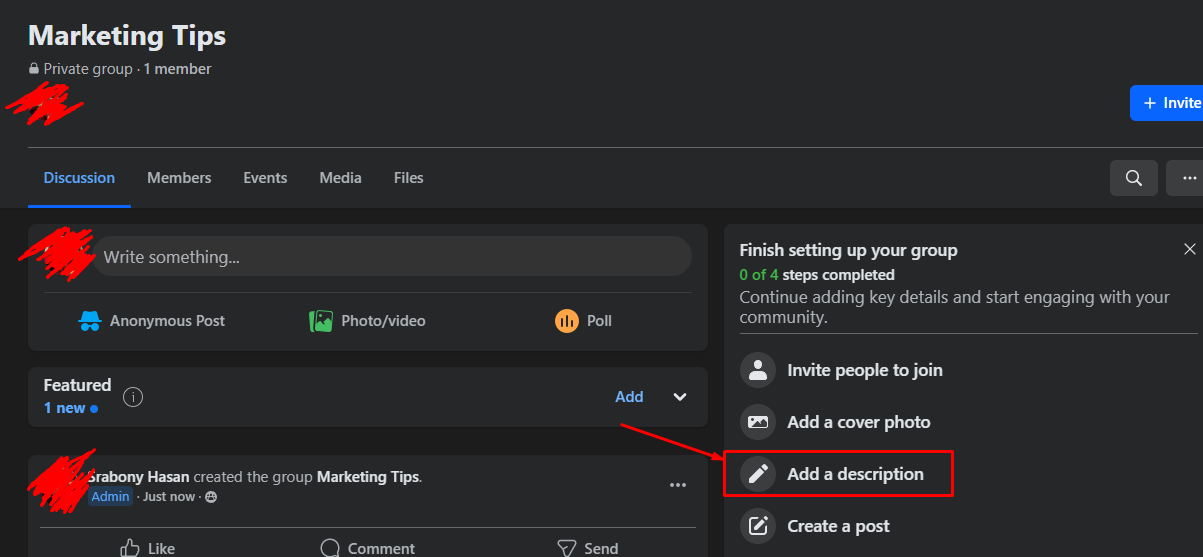The height and width of the screenshot is (557, 1203).
Task: Click the Add link in Featured
Action: pyautogui.click(x=629, y=397)
